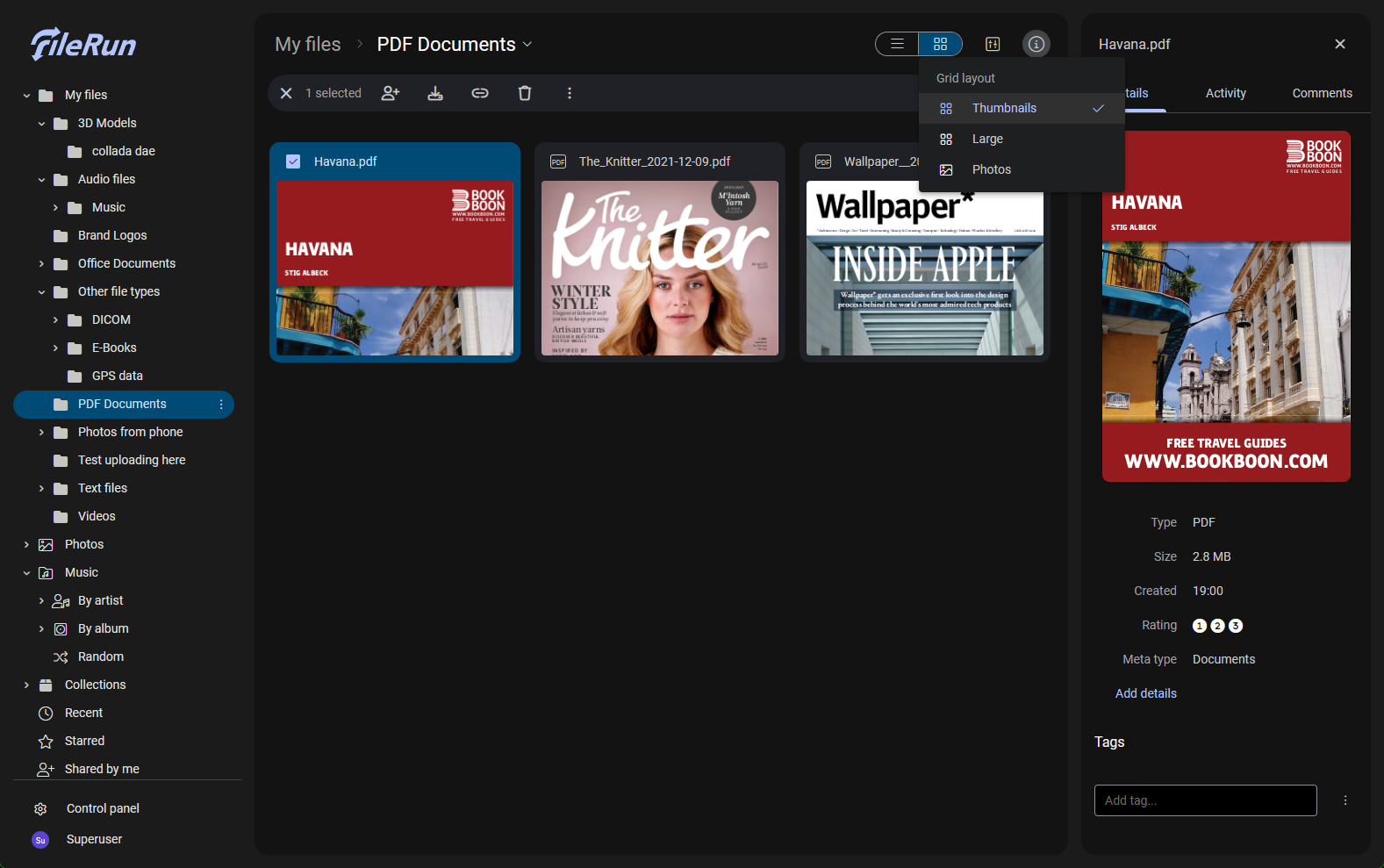
Task: Switch to list view
Action: click(x=897, y=44)
